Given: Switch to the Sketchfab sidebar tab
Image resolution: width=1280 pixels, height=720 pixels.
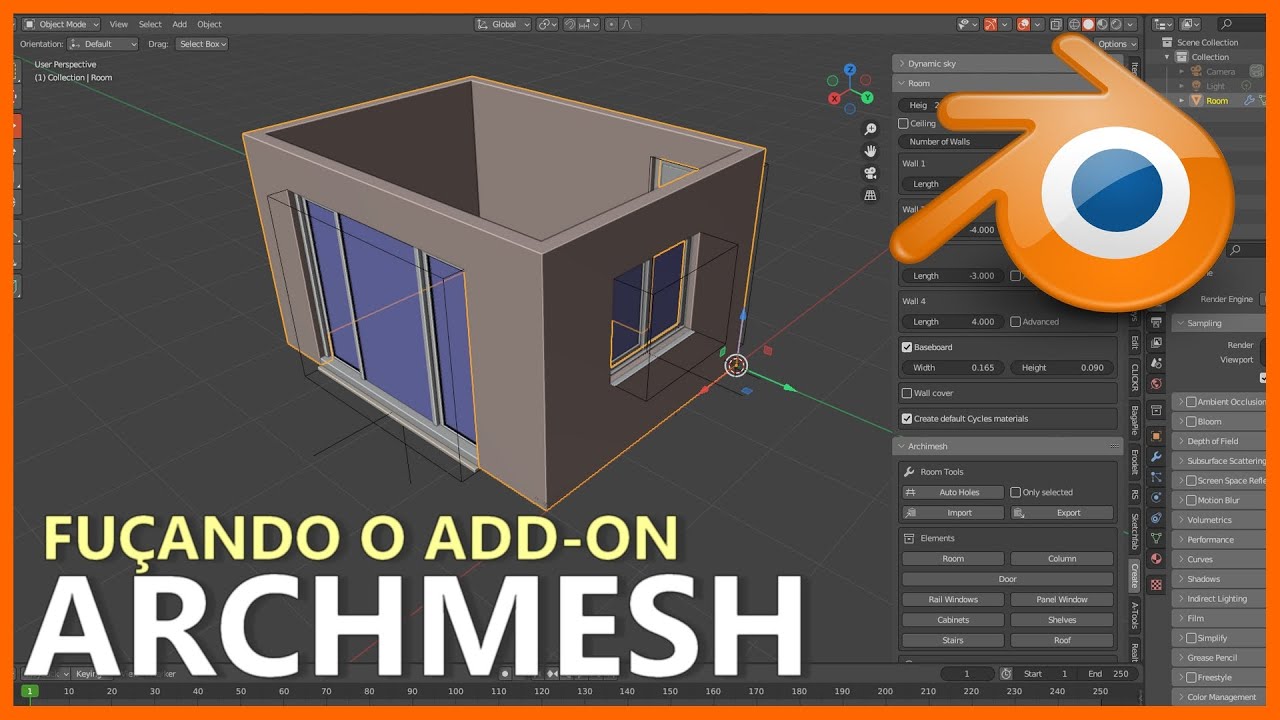Looking at the screenshot, I should 1134,530.
